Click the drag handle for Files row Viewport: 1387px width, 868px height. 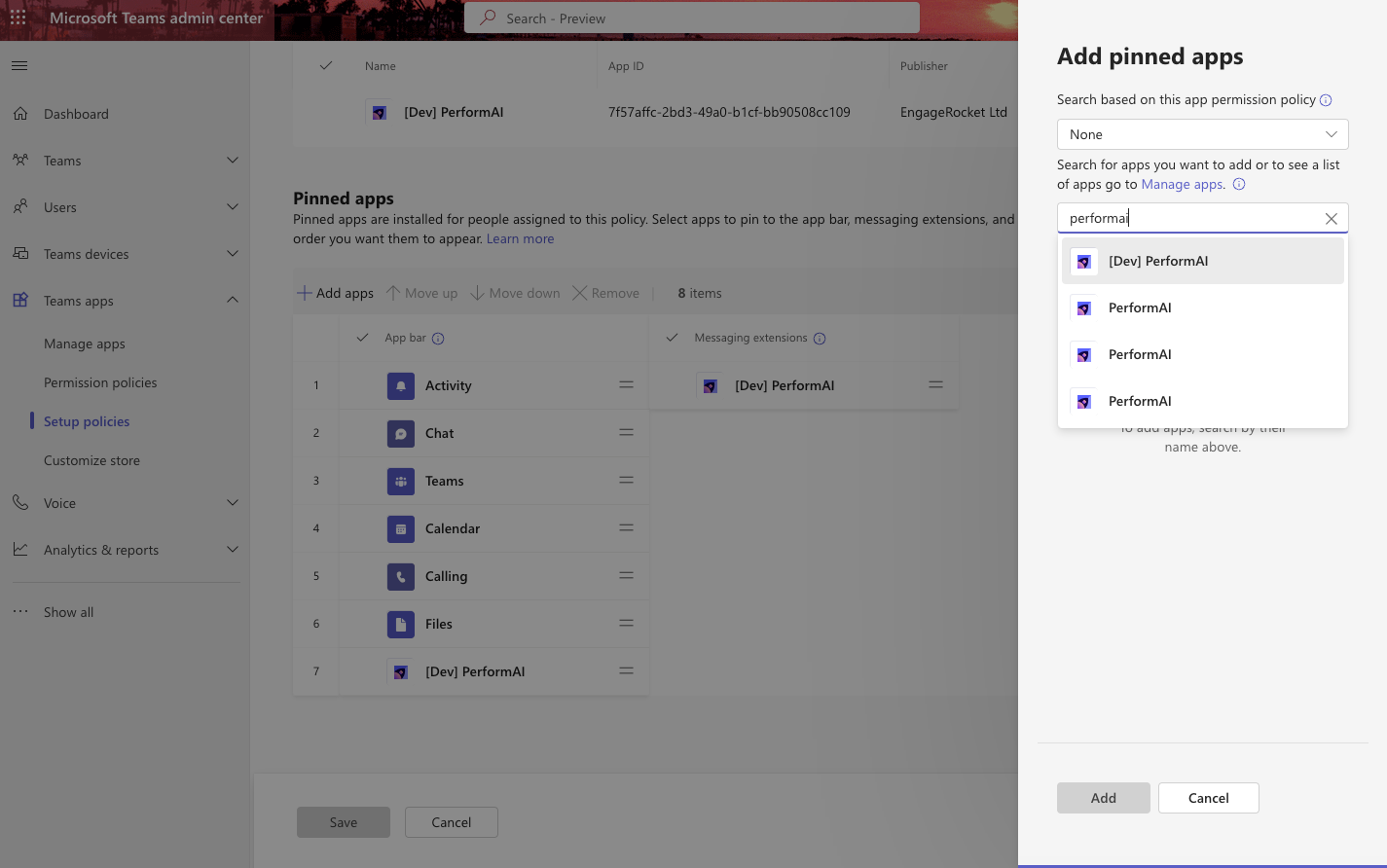point(627,624)
